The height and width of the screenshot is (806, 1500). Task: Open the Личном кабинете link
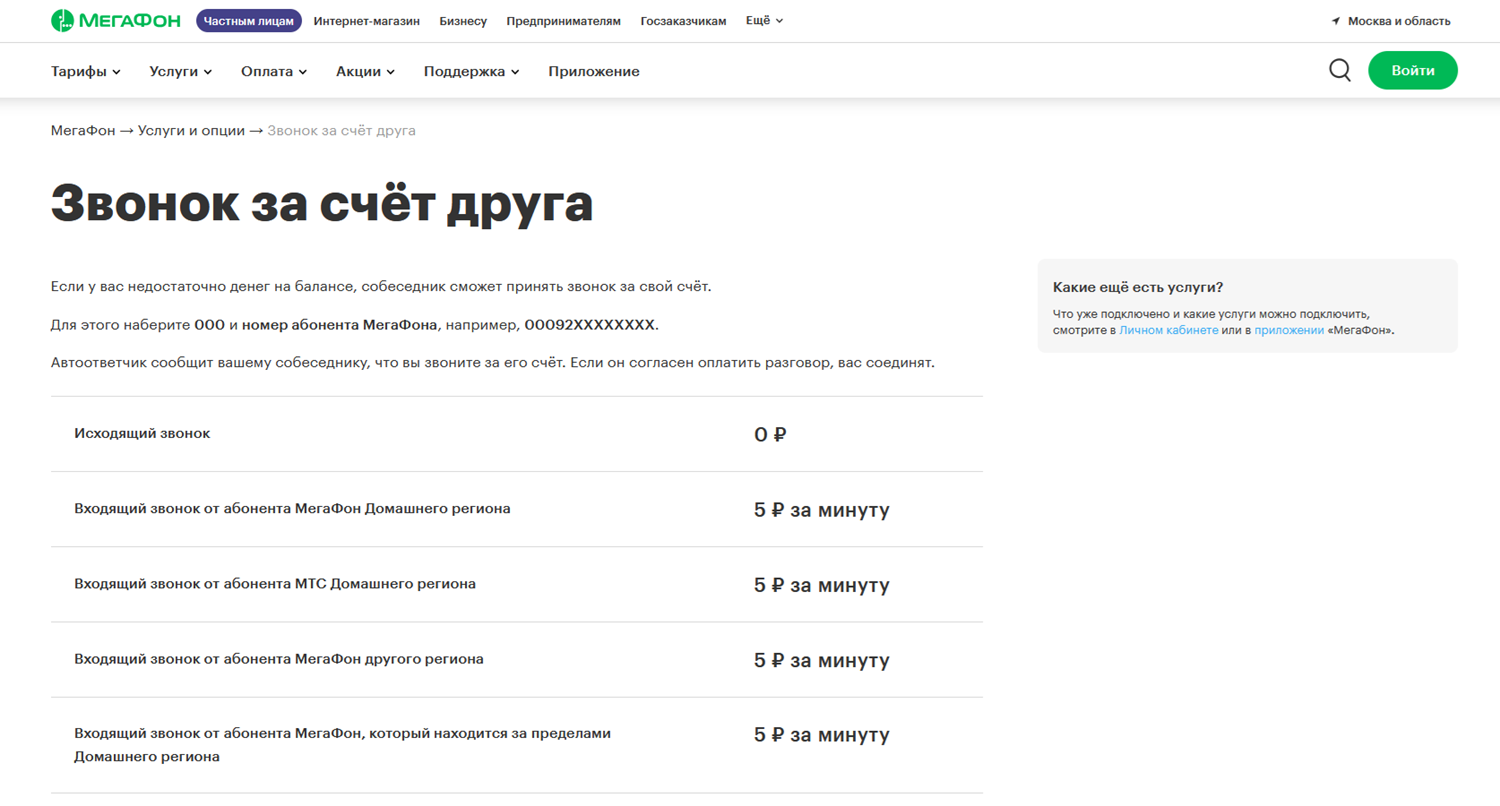pyautogui.click(x=1169, y=329)
